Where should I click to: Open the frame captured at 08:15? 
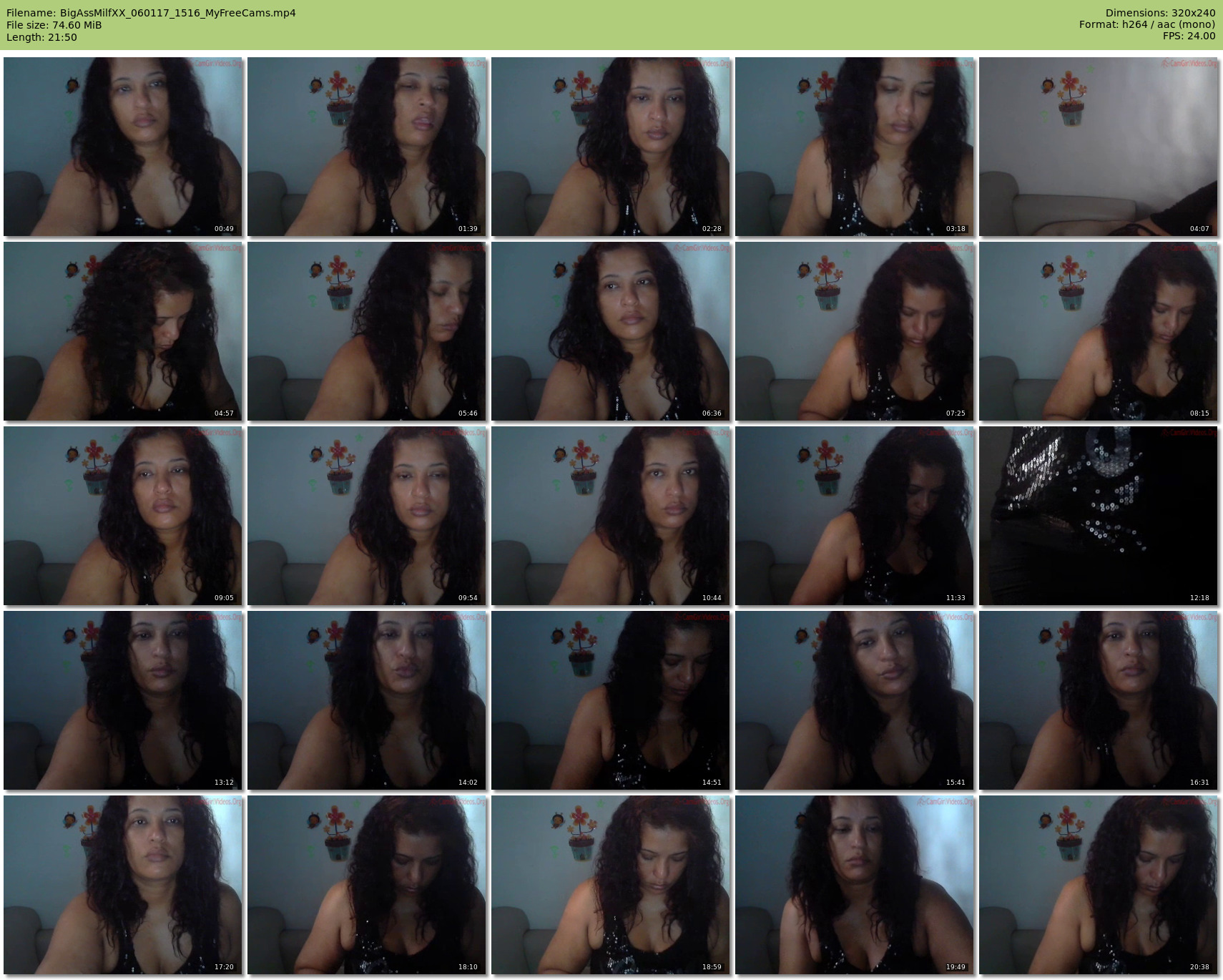tap(1099, 331)
